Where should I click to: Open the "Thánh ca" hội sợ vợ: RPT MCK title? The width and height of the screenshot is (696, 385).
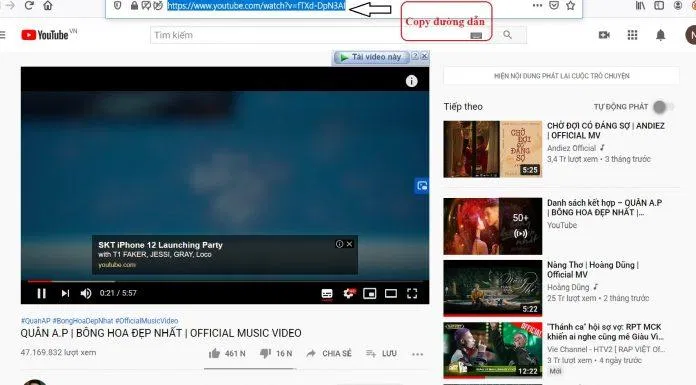(605, 332)
